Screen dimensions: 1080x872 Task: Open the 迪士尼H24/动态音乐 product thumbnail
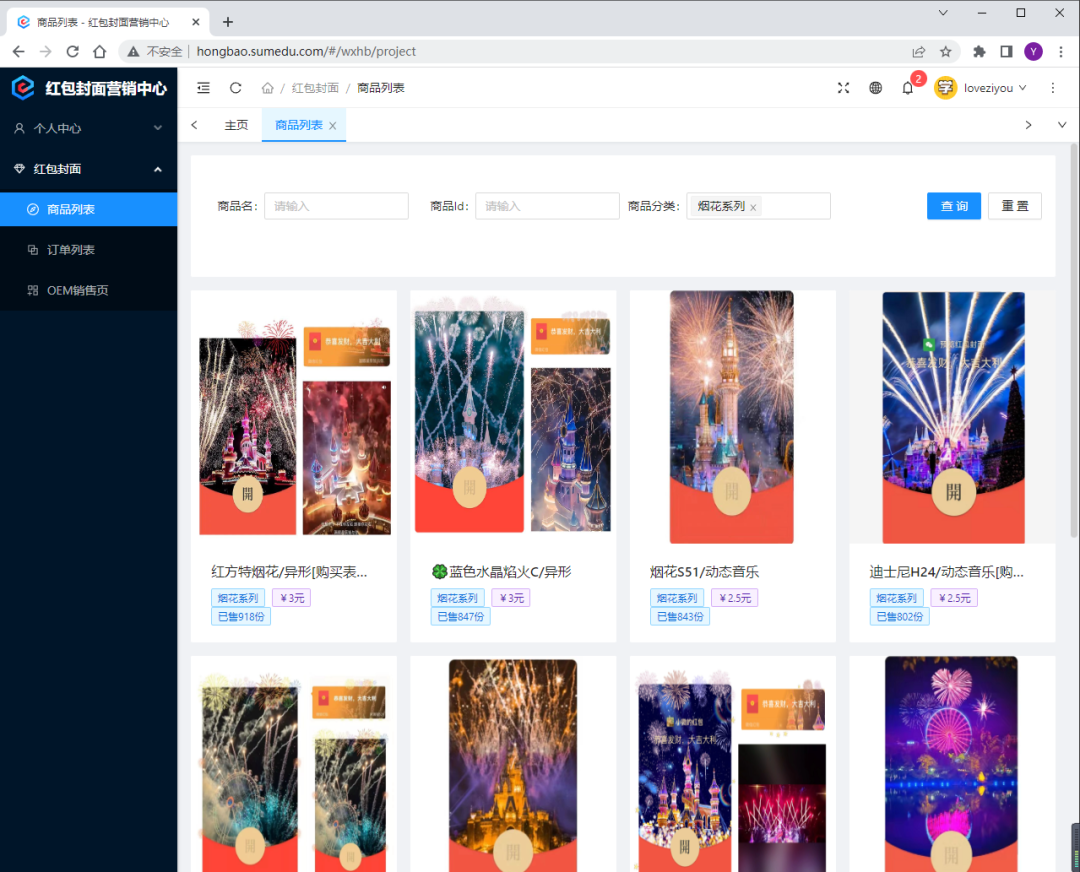953,417
